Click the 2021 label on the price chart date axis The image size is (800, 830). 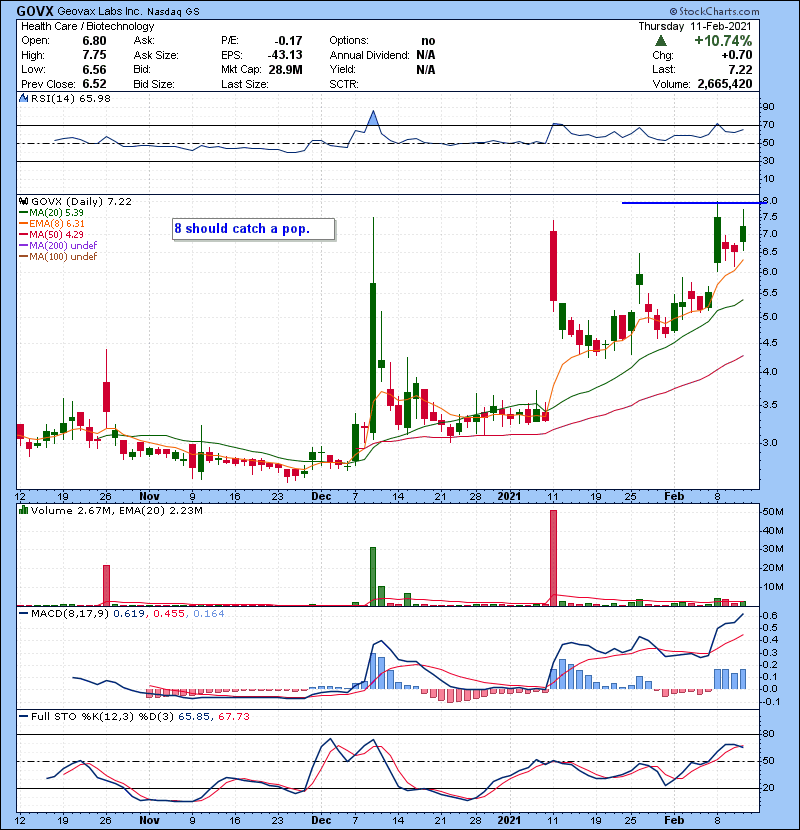click(509, 497)
